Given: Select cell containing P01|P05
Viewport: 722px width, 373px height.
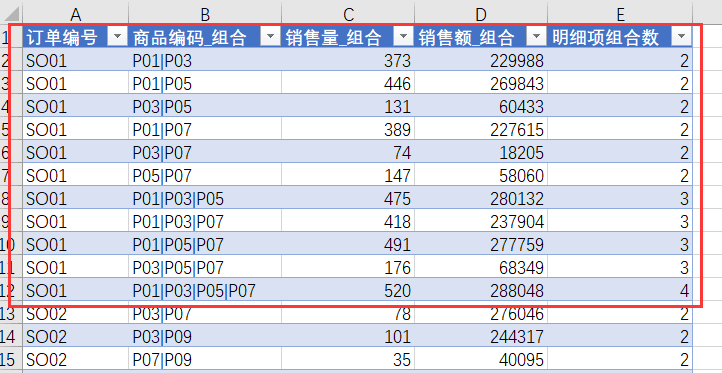Looking at the screenshot, I should coord(205,83).
